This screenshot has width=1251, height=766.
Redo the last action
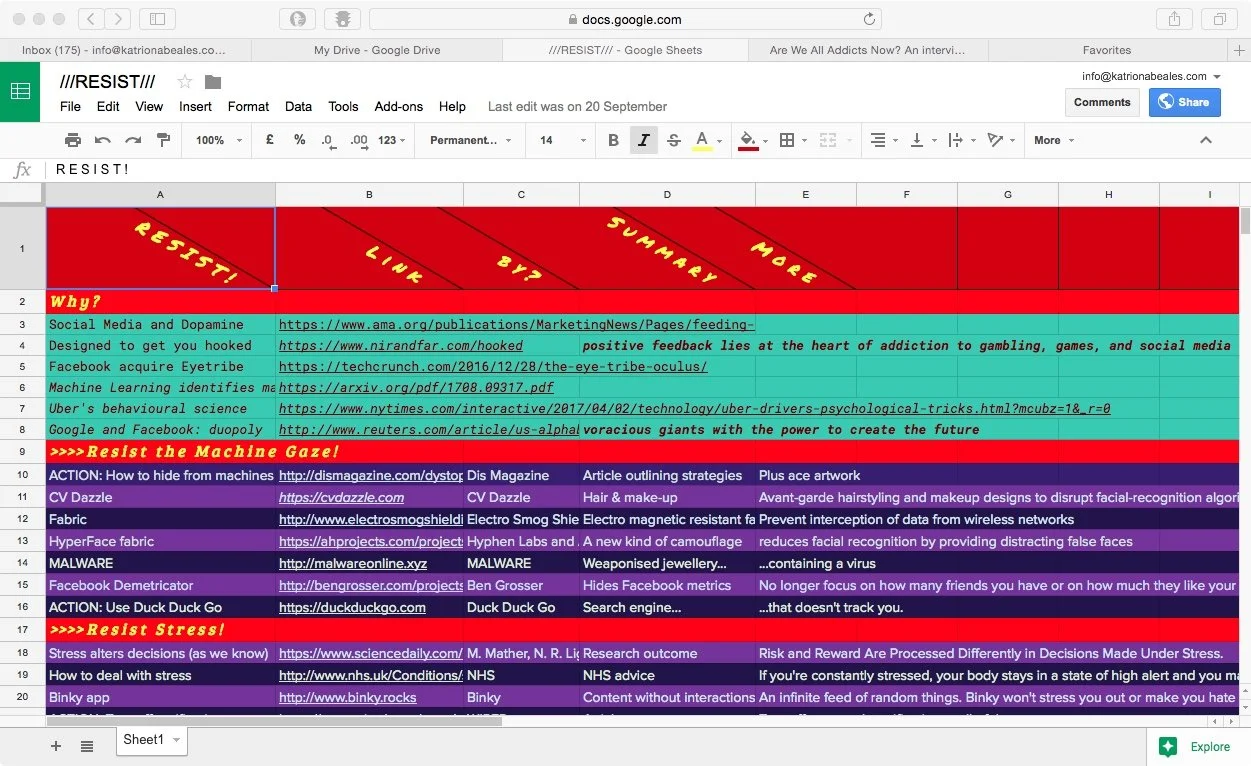(x=133, y=140)
